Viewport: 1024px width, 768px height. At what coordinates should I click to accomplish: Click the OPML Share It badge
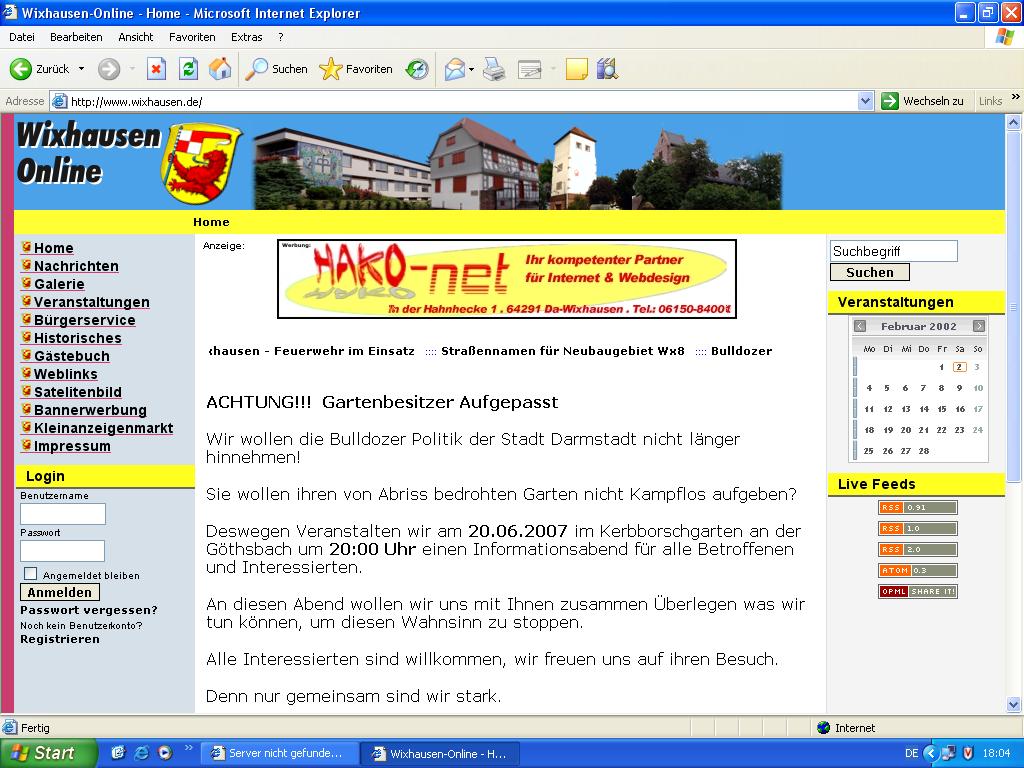tap(918, 591)
